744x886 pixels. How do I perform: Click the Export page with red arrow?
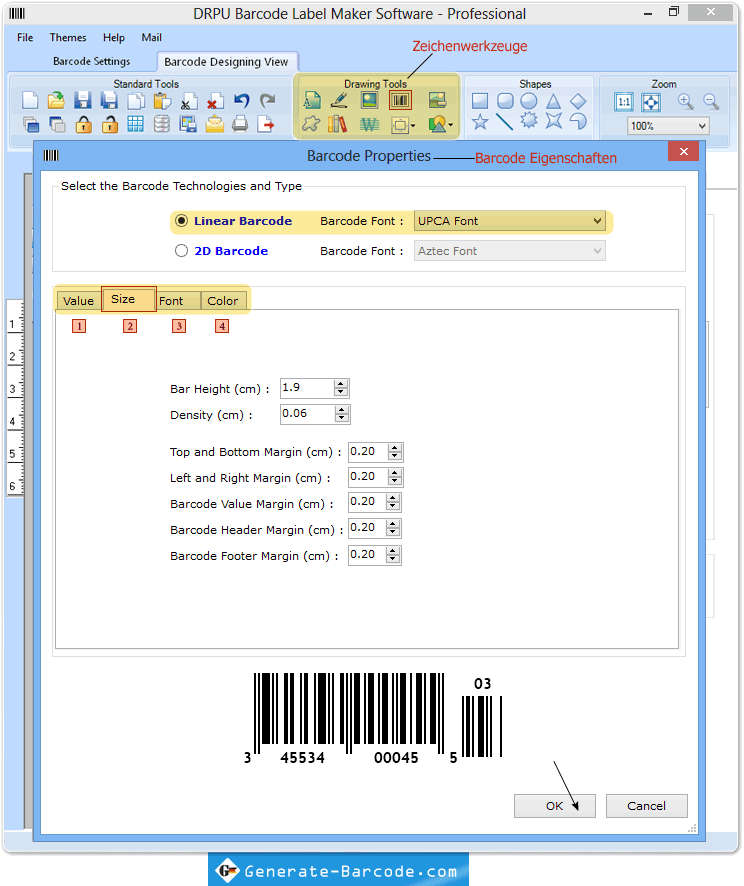point(266,124)
